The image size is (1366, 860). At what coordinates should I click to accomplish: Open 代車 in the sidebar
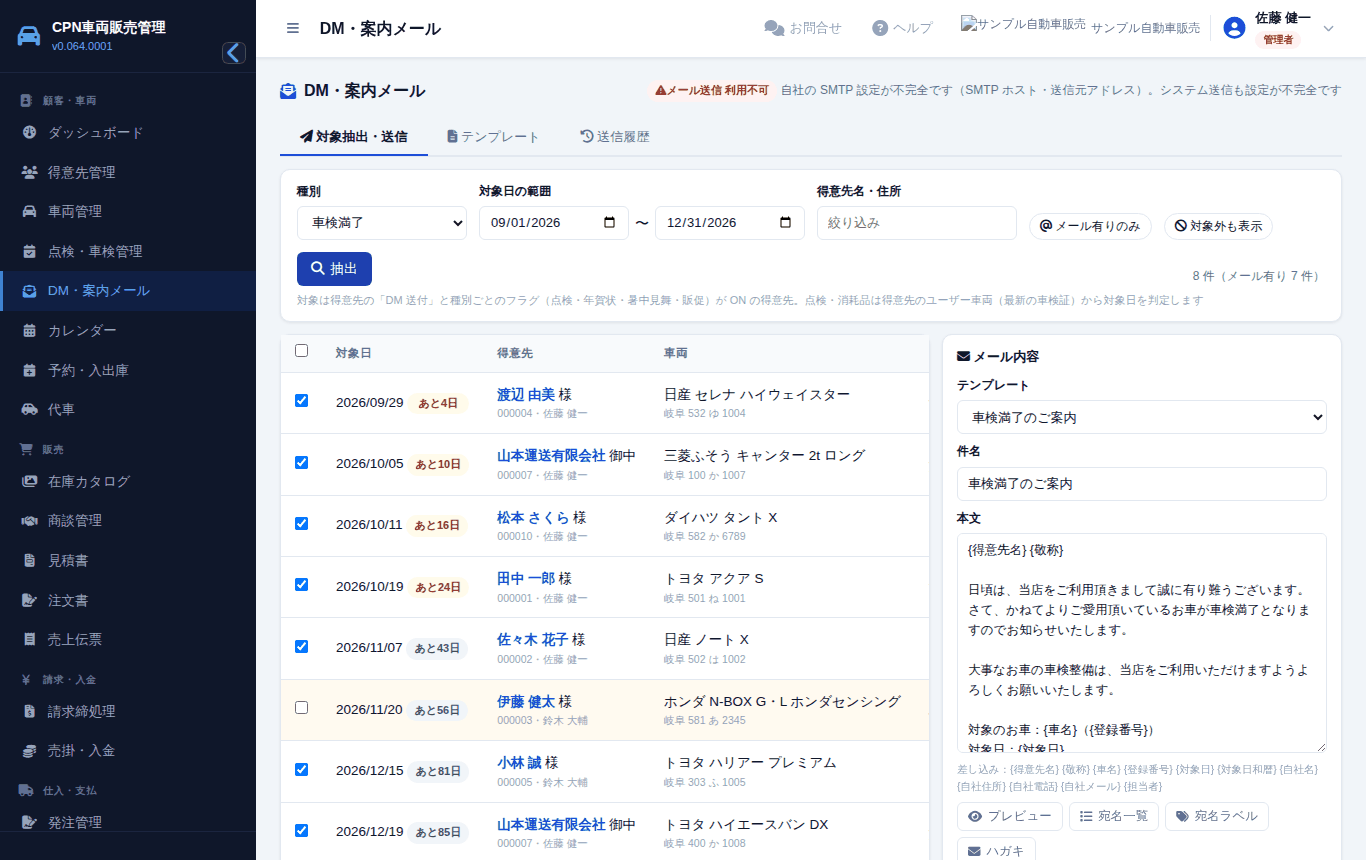pos(128,409)
